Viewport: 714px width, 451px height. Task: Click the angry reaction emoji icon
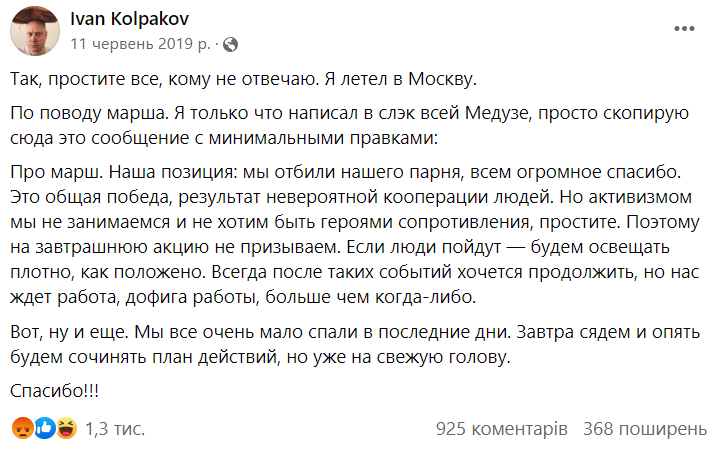(23, 428)
